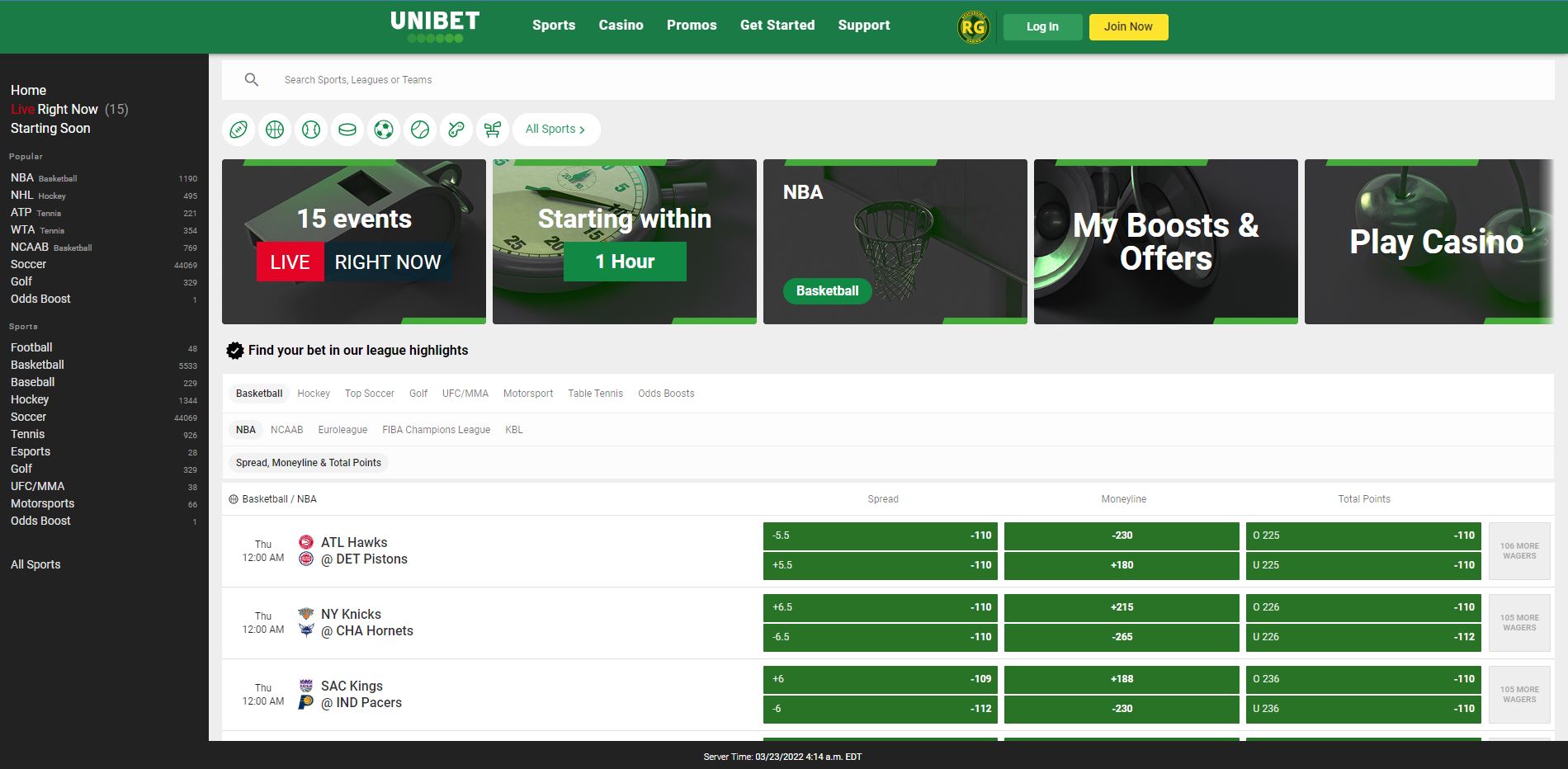This screenshot has height=769, width=1568.
Task: Open My Boosts & Offers banner
Action: pos(1166,241)
